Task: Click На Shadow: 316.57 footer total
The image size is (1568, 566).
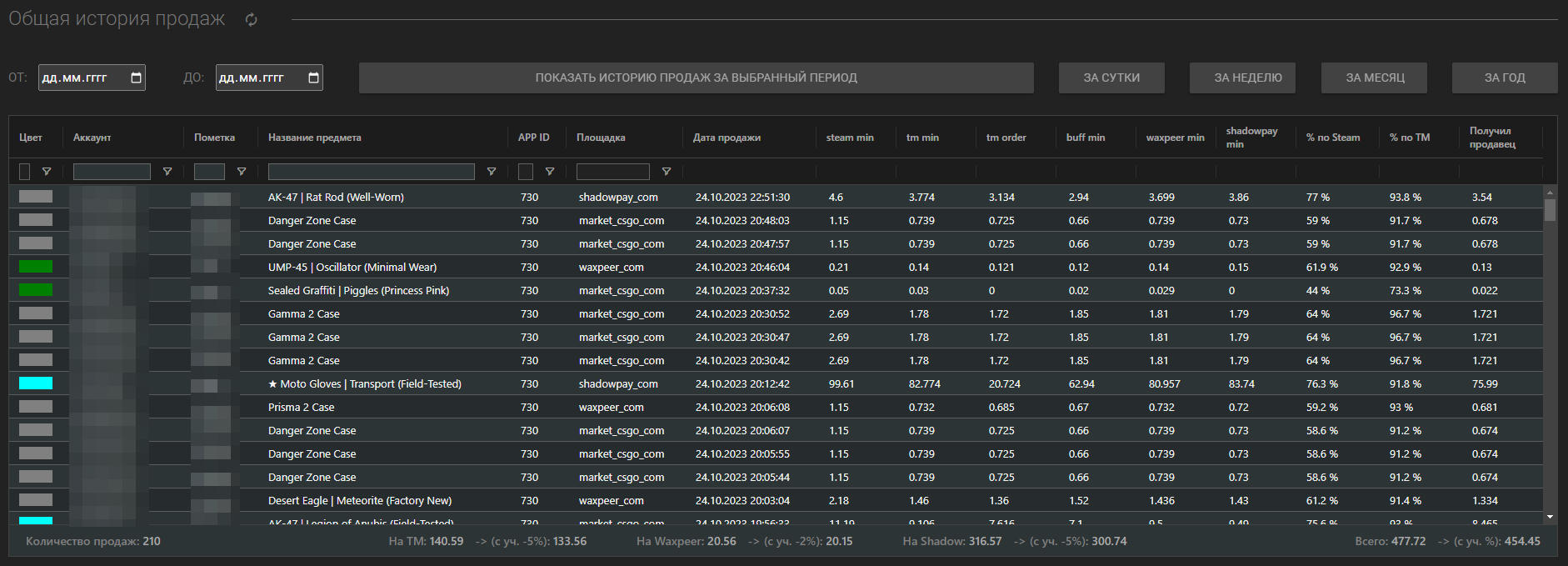Action: [952, 541]
